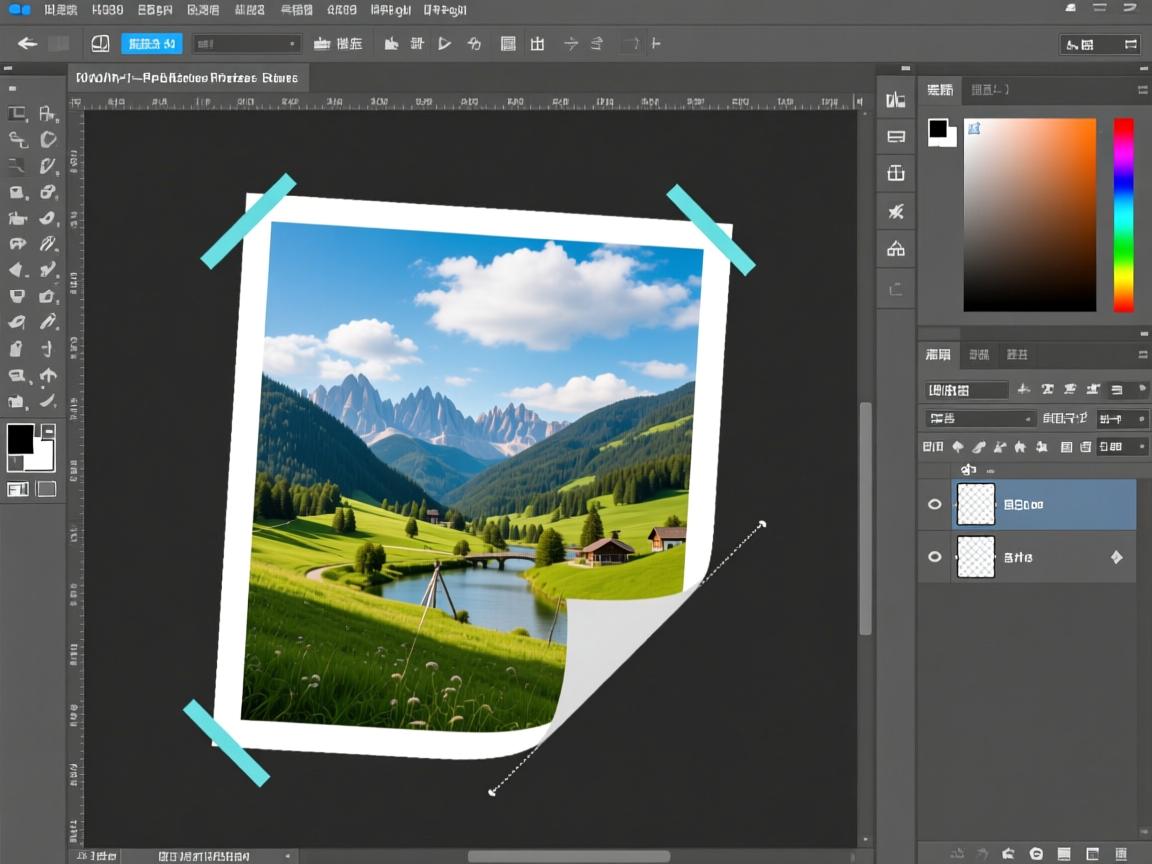Toggle visibility of the bottom layer
The height and width of the screenshot is (864, 1152).
coord(932,557)
